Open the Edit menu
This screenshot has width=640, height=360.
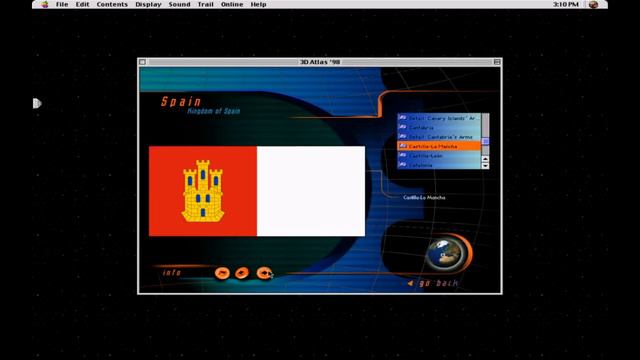tap(82, 4)
